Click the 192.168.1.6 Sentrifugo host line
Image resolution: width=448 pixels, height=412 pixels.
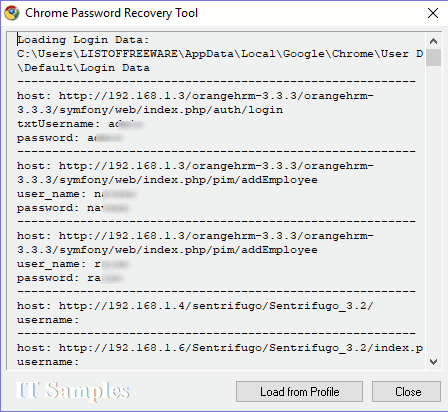pos(220,348)
